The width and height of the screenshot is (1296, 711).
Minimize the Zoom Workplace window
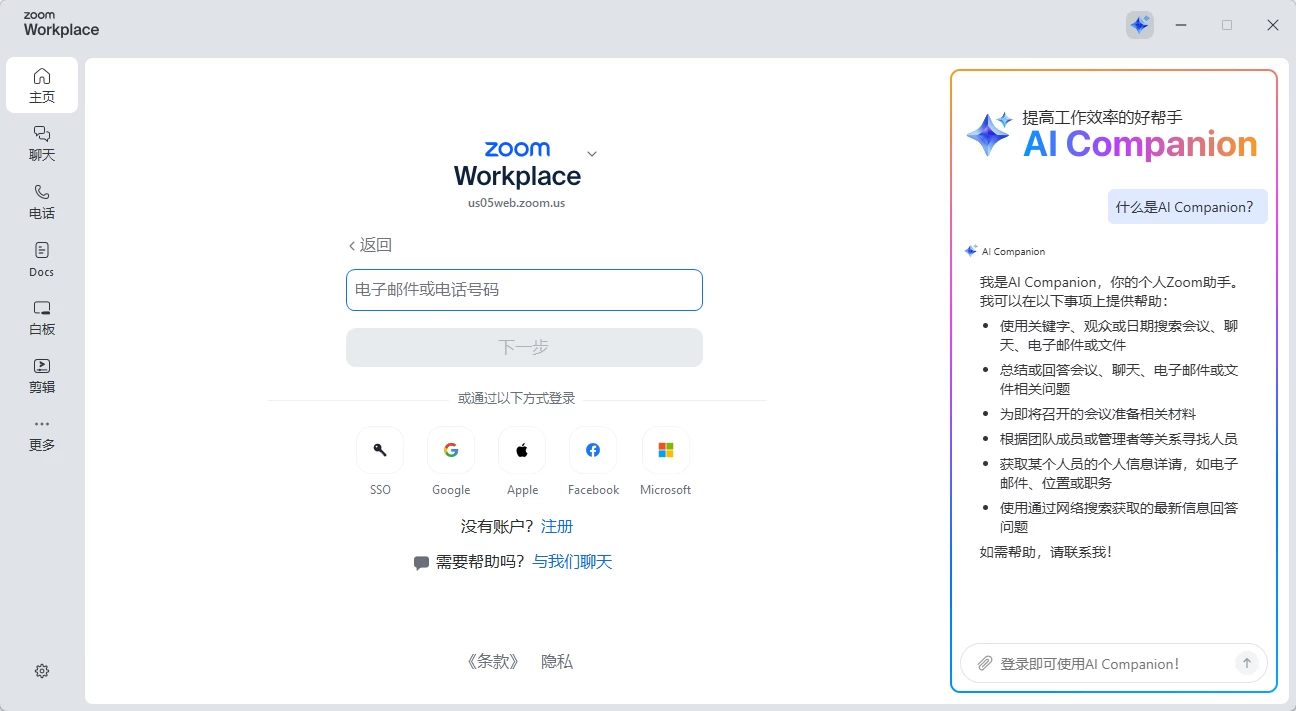[x=1181, y=25]
